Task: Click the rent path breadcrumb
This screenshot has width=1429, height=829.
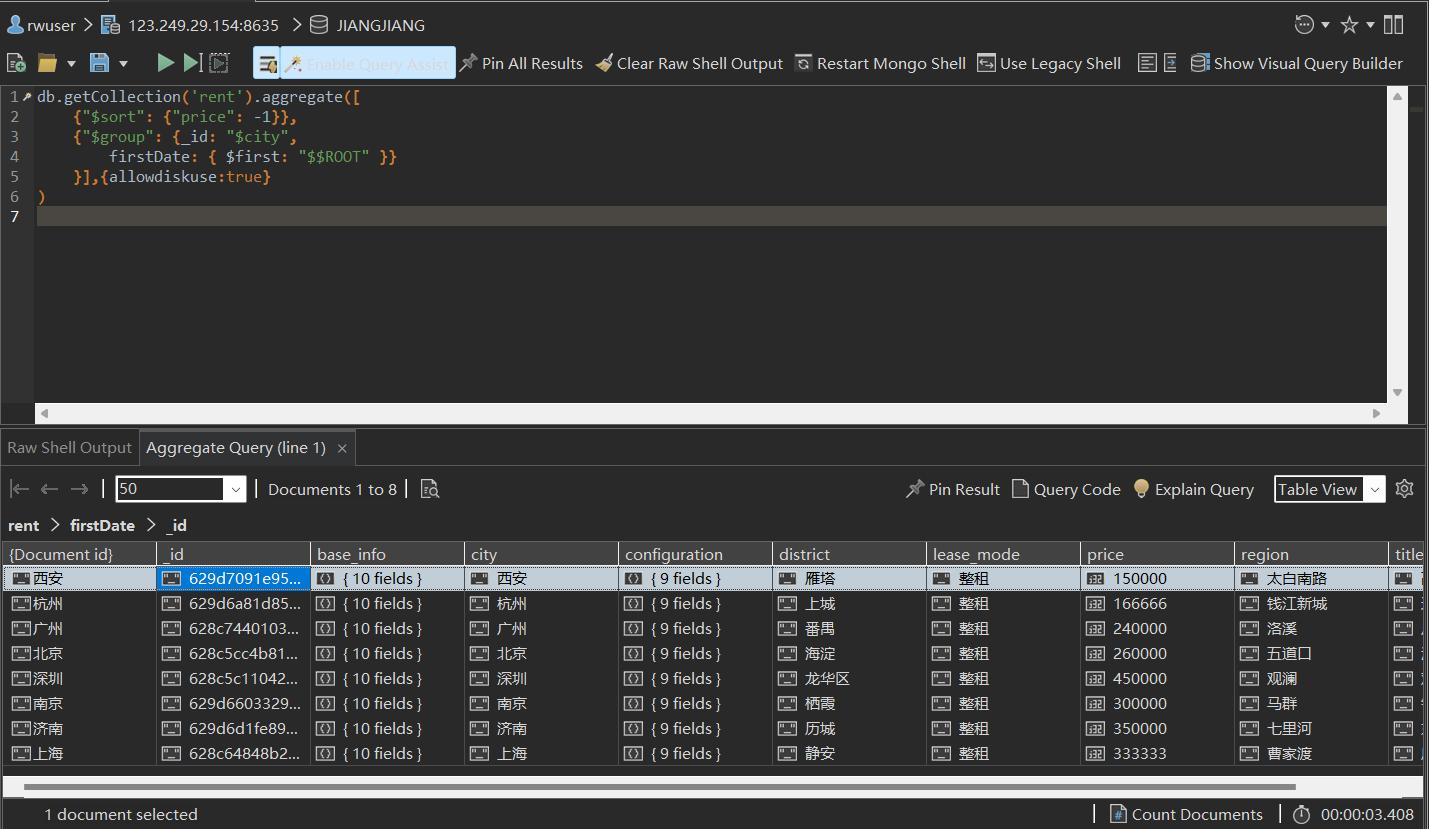Action: tap(24, 525)
